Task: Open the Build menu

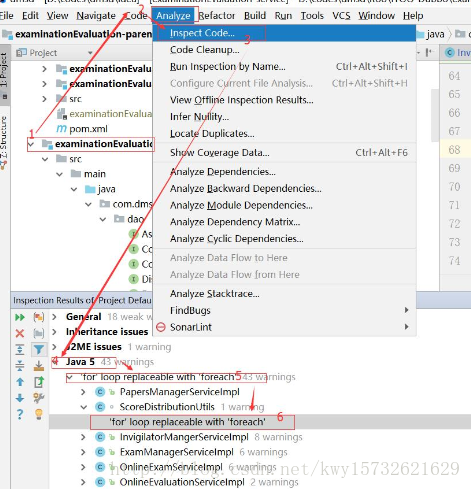Action: 255,16
